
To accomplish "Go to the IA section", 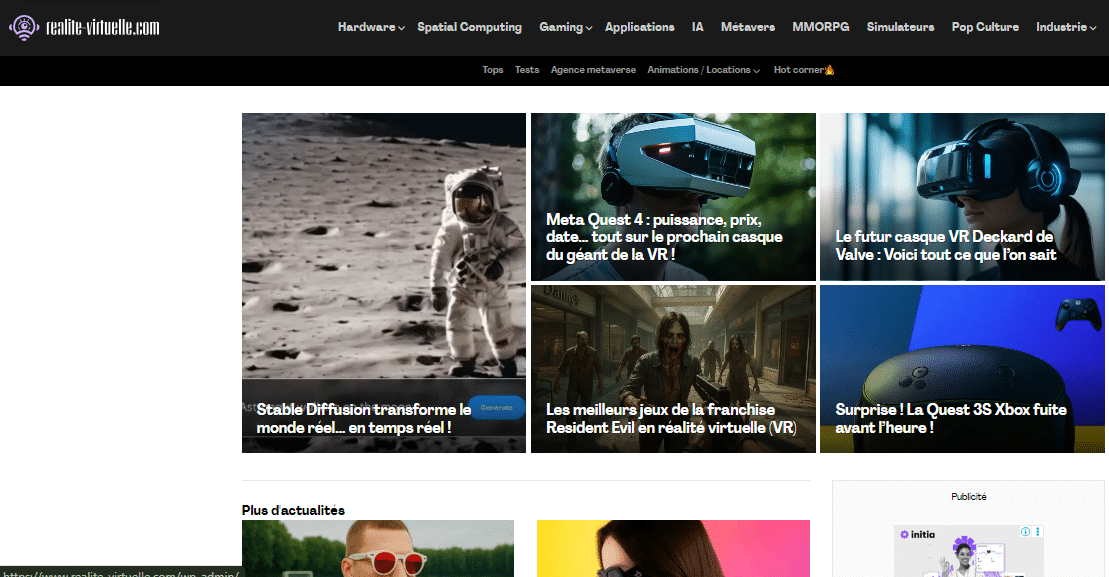I will pyautogui.click(x=697, y=27).
